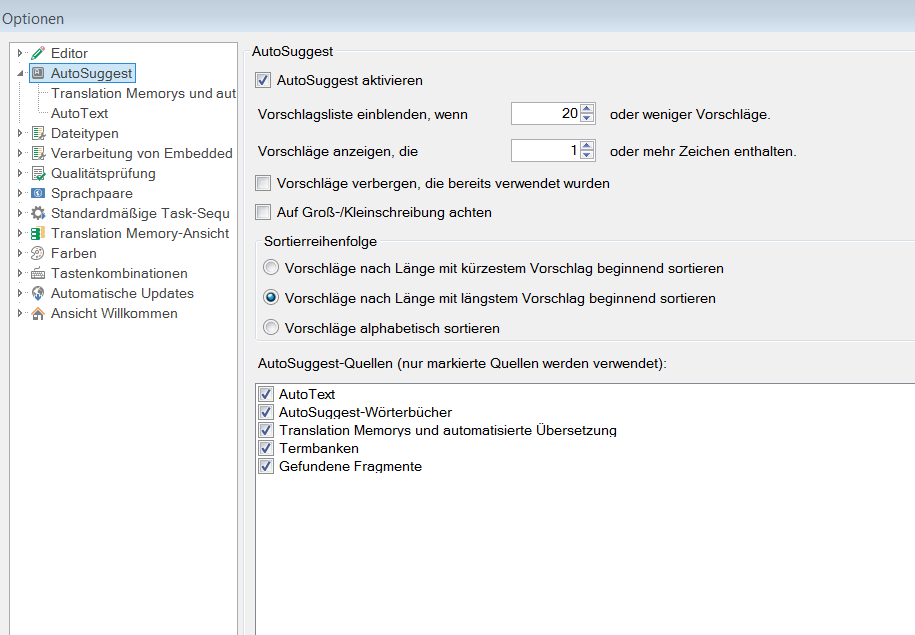Image resolution: width=915 pixels, height=635 pixels.
Task: Decrease the minimum Zeichen value
Action: pos(587,155)
